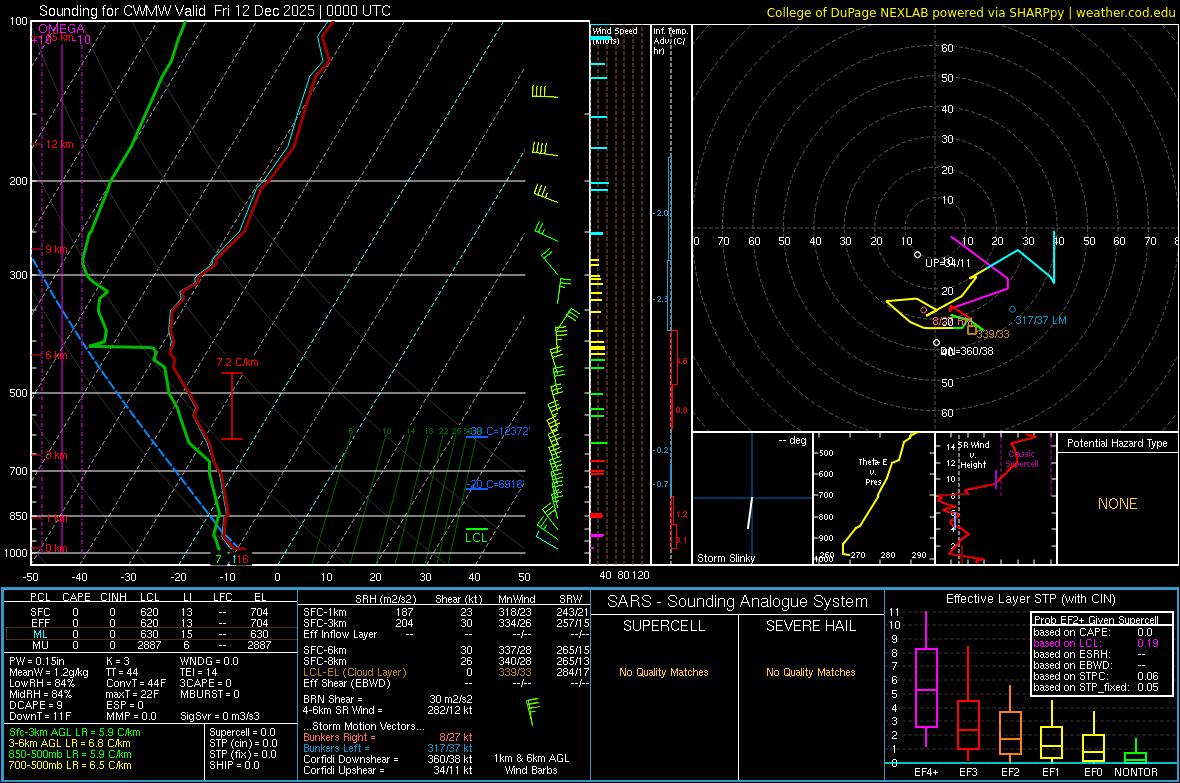Select the highlighted ML parcel row
This screenshot has height=783, width=1180.
(149, 634)
